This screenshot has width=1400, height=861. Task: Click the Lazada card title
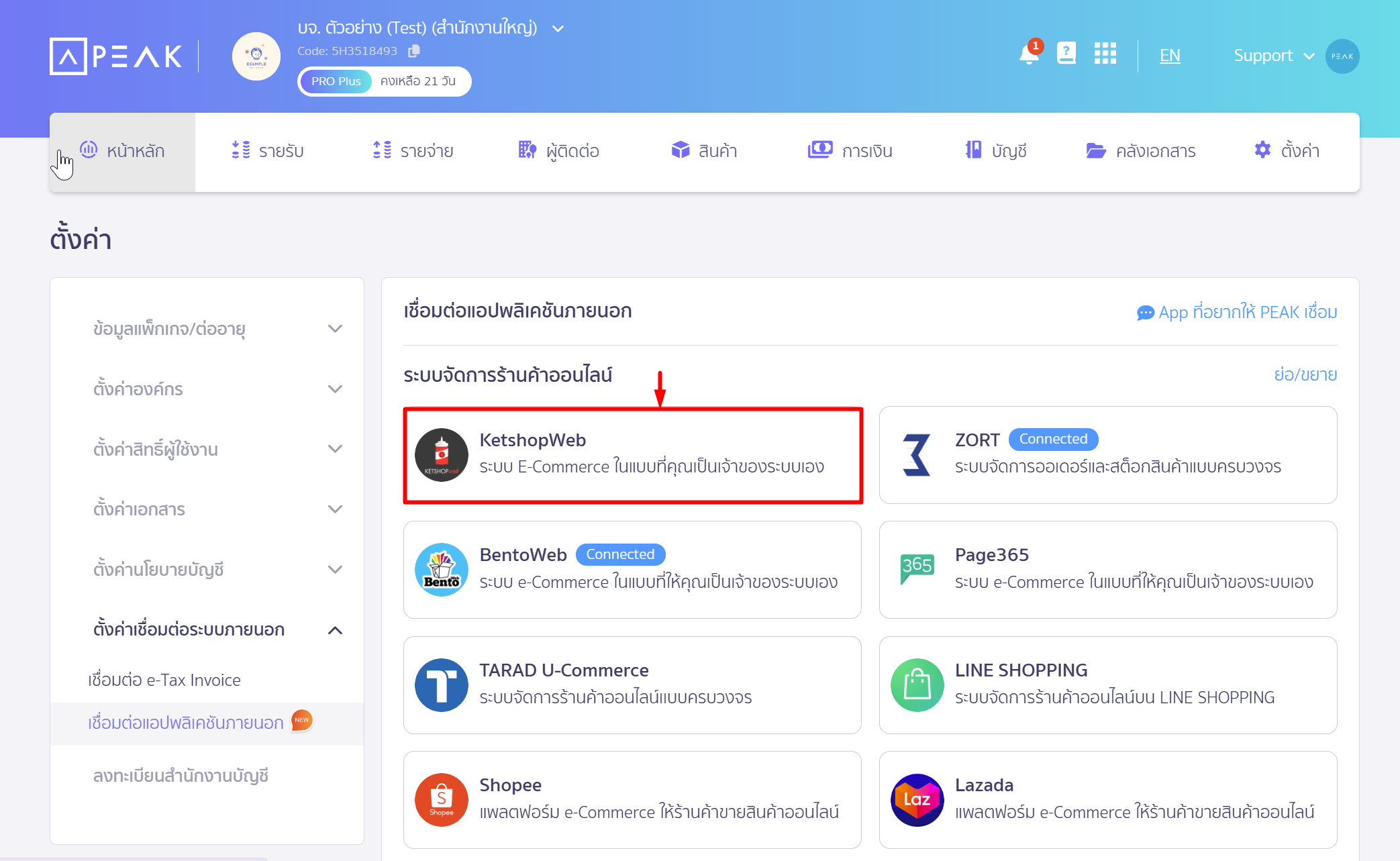pos(985,785)
